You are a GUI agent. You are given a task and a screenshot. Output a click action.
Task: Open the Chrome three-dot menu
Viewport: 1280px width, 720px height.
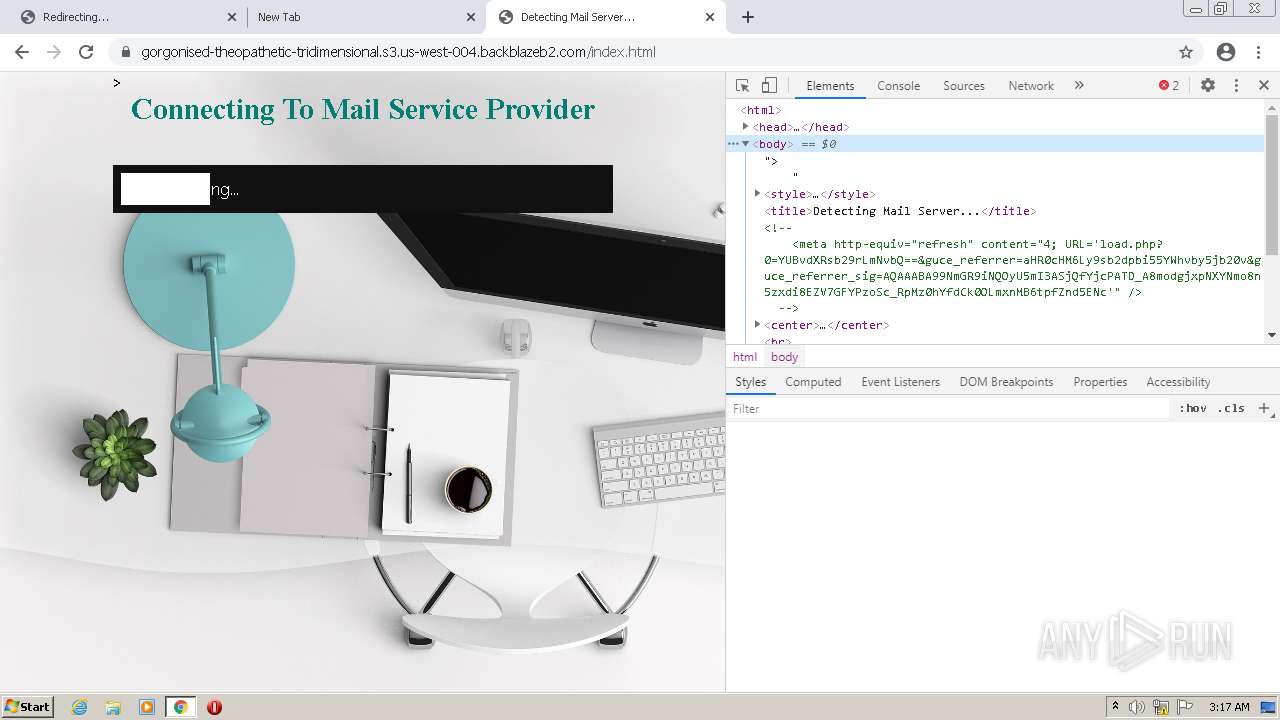click(x=1258, y=52)
